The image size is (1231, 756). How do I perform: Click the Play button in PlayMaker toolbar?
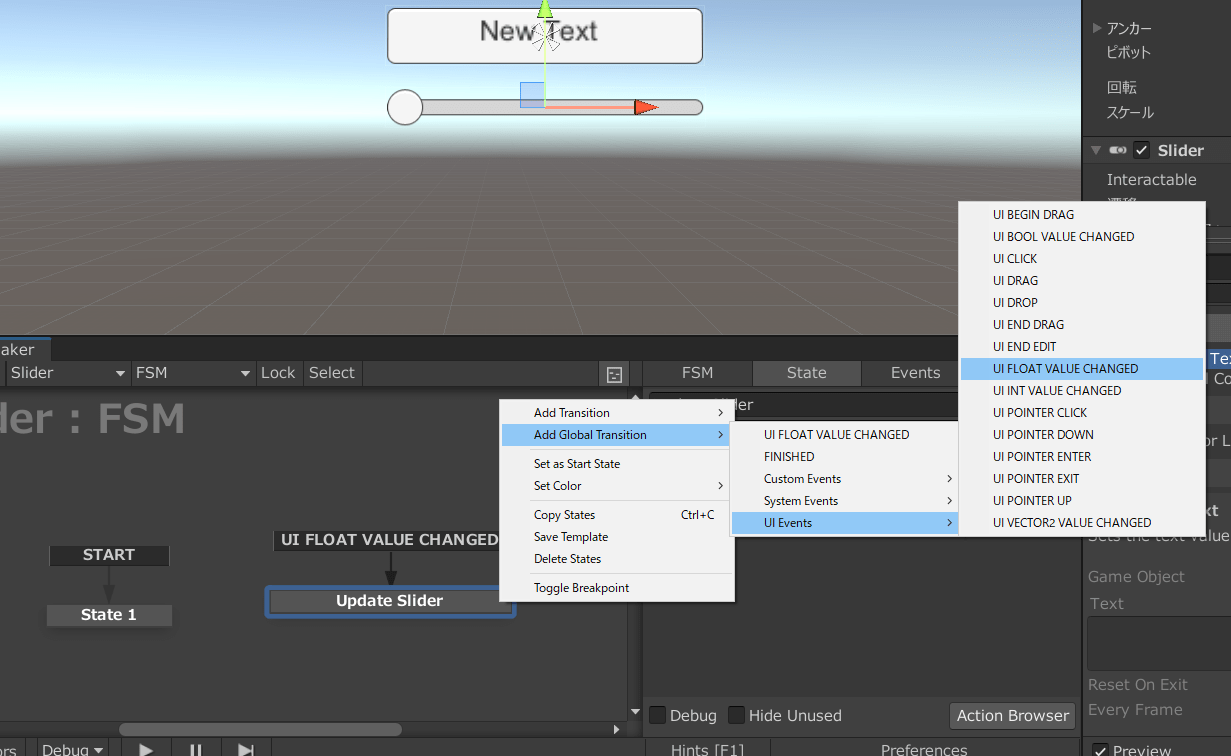[x=146, y=749]
